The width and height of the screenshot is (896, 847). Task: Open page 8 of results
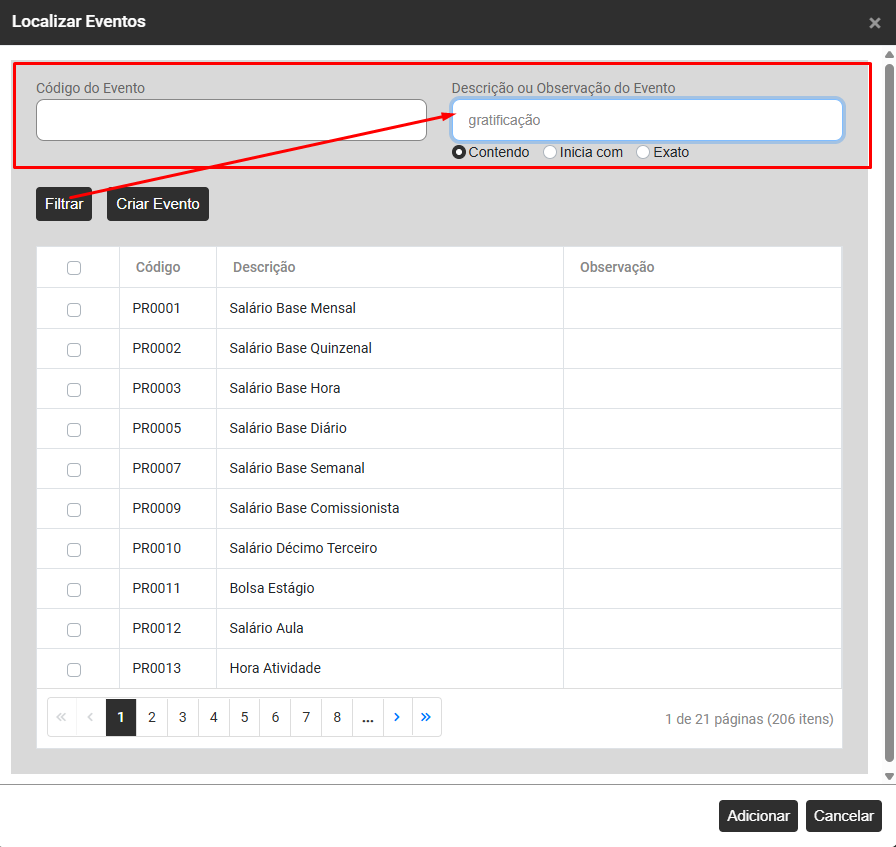point(337,717)
